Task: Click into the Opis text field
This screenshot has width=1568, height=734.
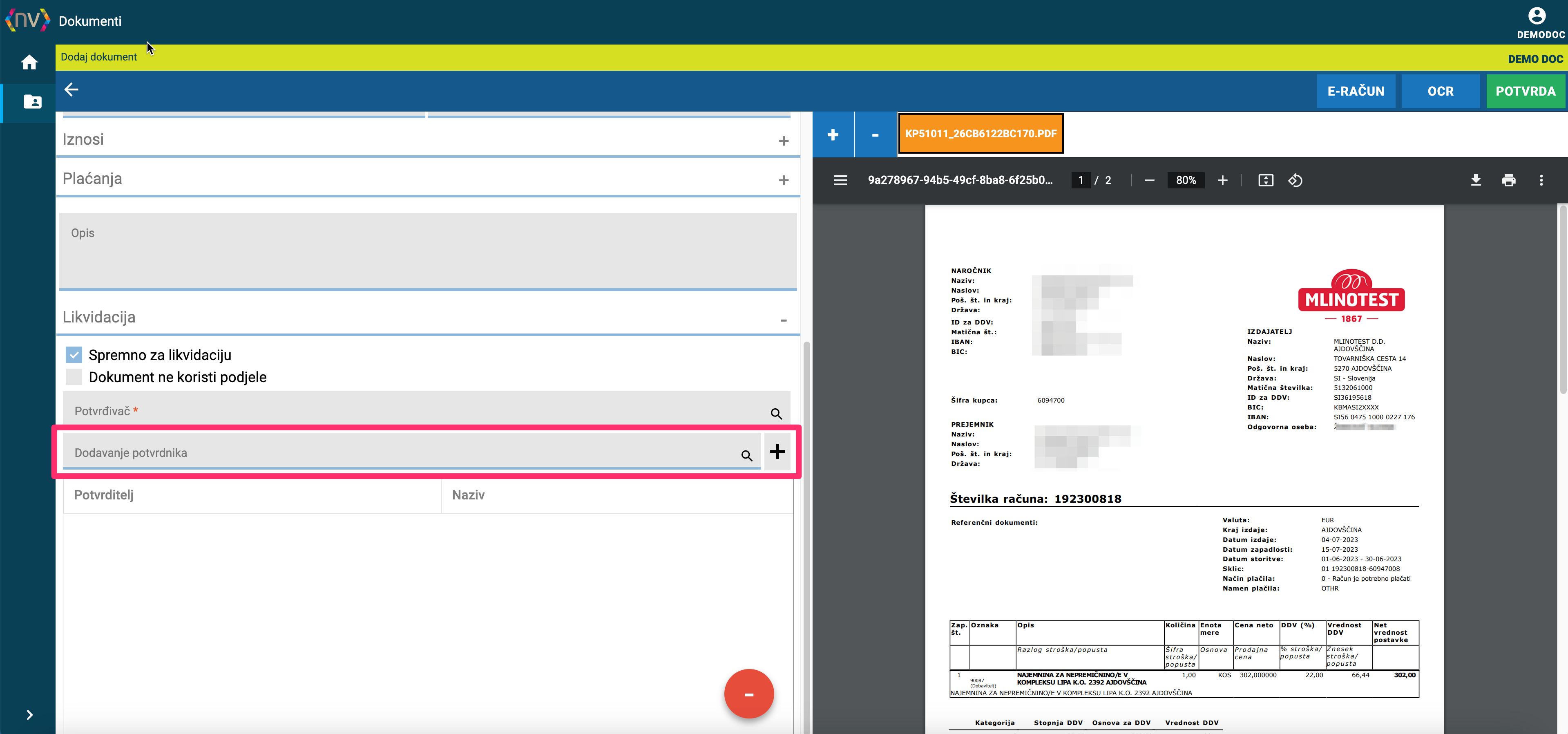Action: [428, 251]
